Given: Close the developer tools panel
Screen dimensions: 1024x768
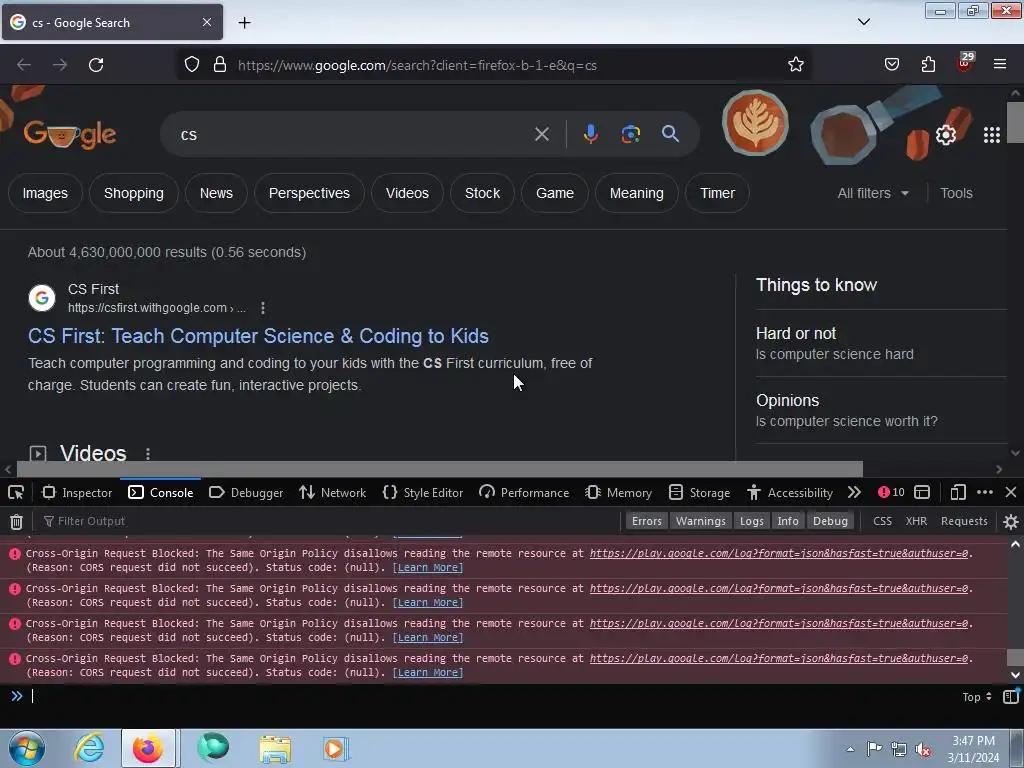Looking at the screenshot, I should click(1010, 492).
